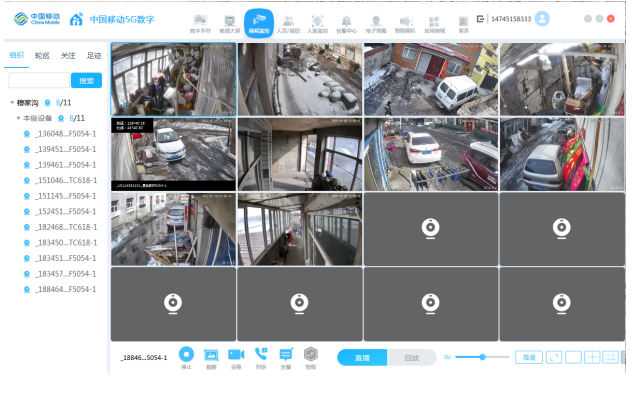
Task: Open the 数字乡村 module icon
Action: coord(200,24)
